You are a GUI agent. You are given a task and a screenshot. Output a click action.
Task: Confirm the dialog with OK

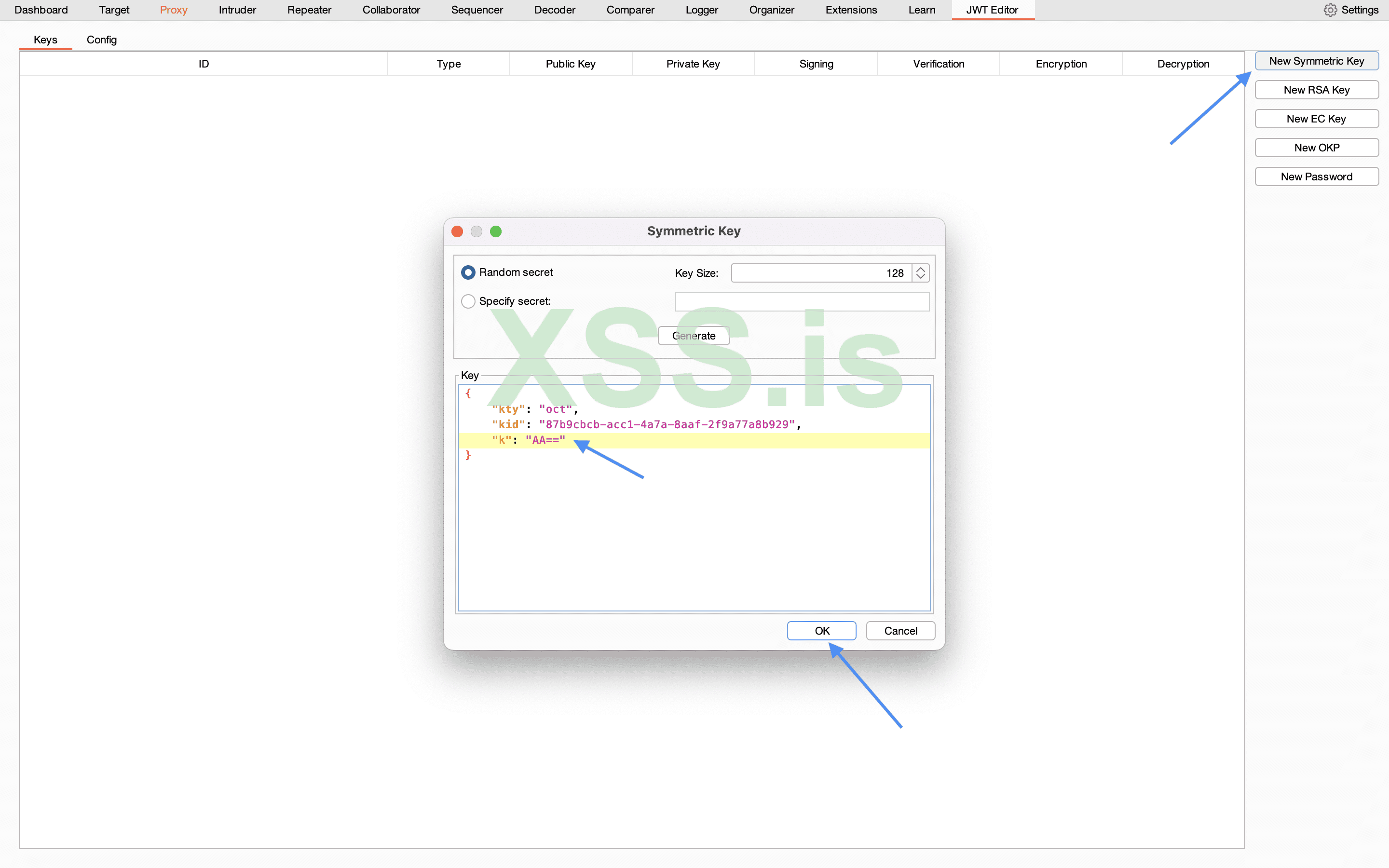(x=821, y=631)
